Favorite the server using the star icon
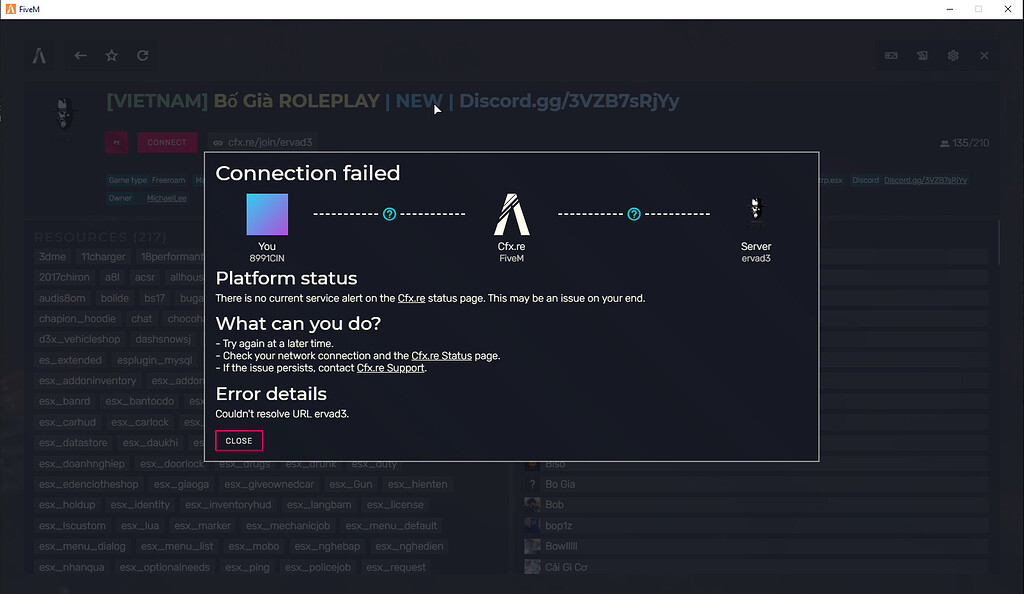This screenshot has height=594, width=1024. point(111,56)
